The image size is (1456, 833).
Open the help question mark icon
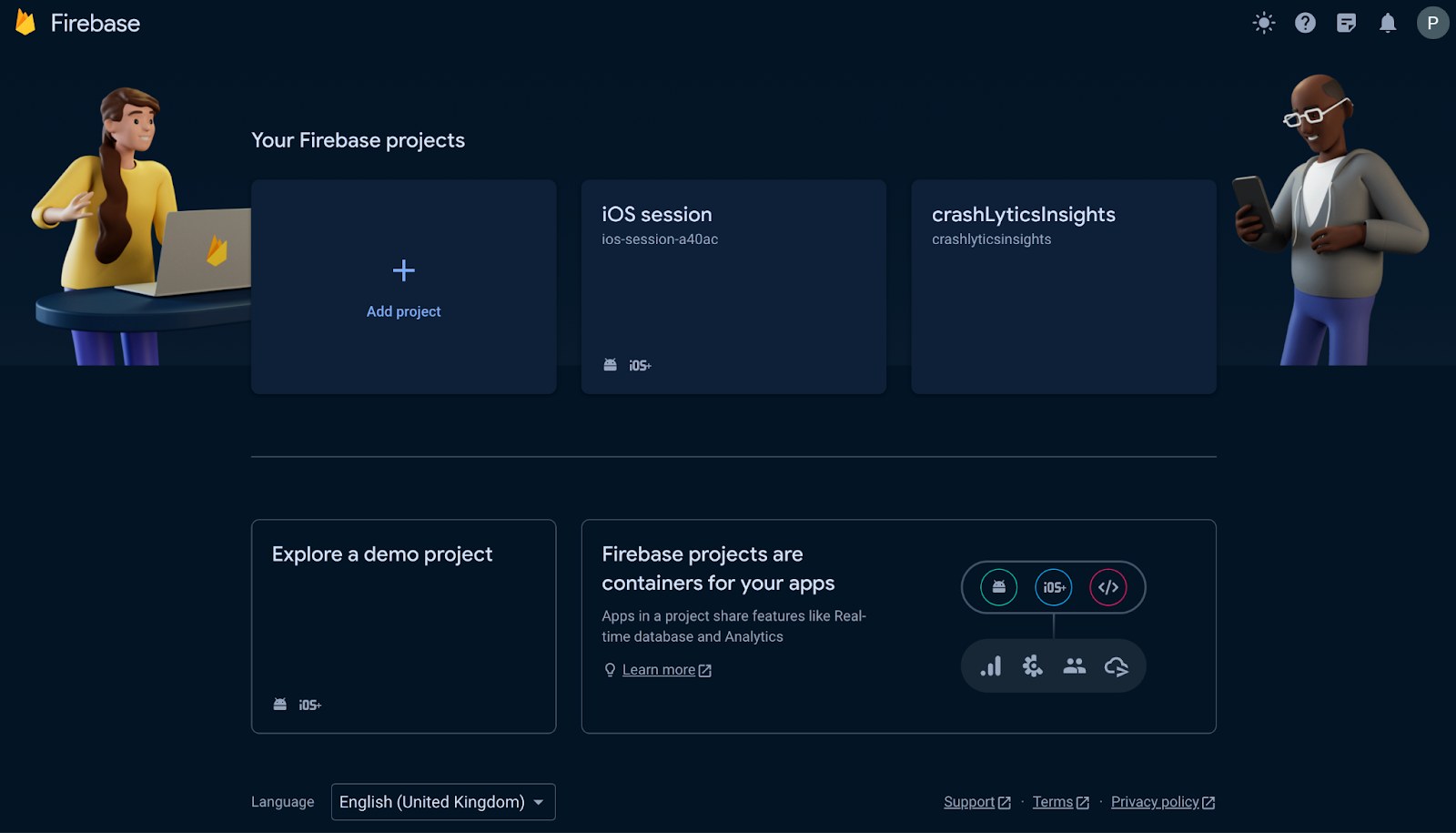click(1305, 23)
